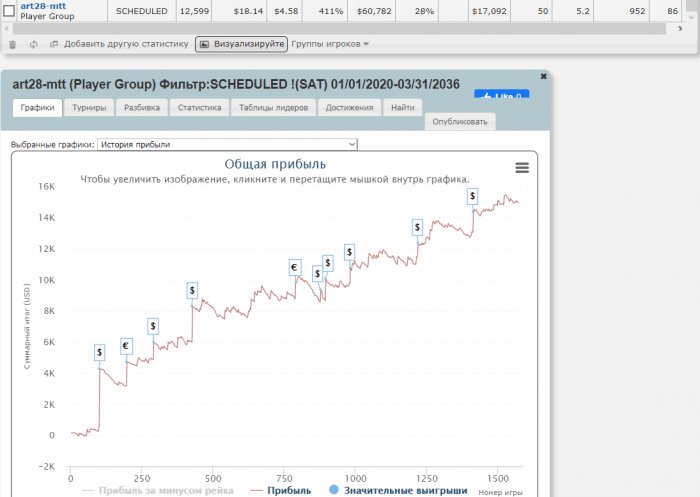Click the 'SCHEDULED' cell
This screenshot has width=700, height=497.
coord(142,11)
